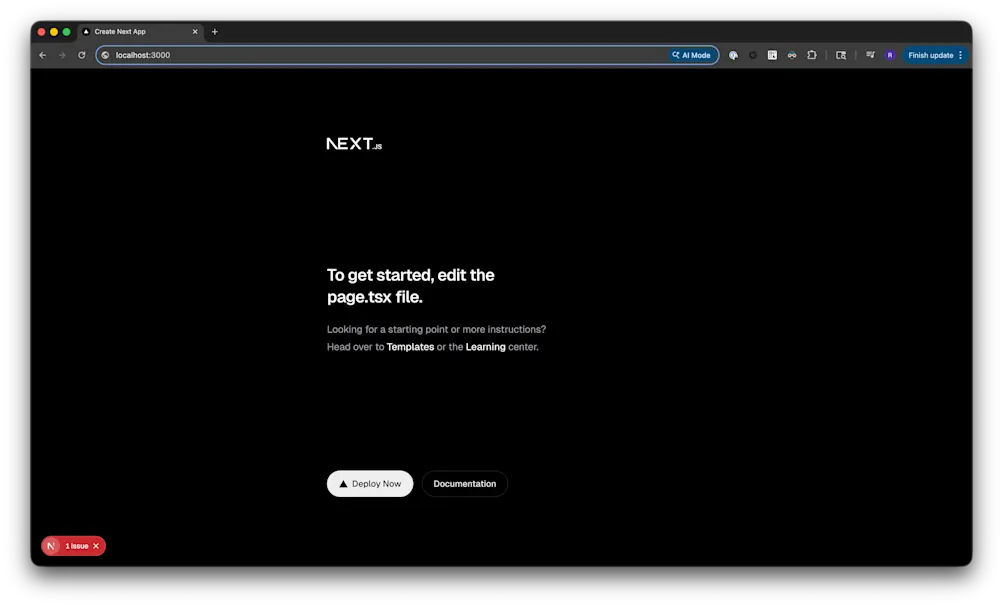Open a new browser tab
The image size is (1003, 607).
(215, 31)
